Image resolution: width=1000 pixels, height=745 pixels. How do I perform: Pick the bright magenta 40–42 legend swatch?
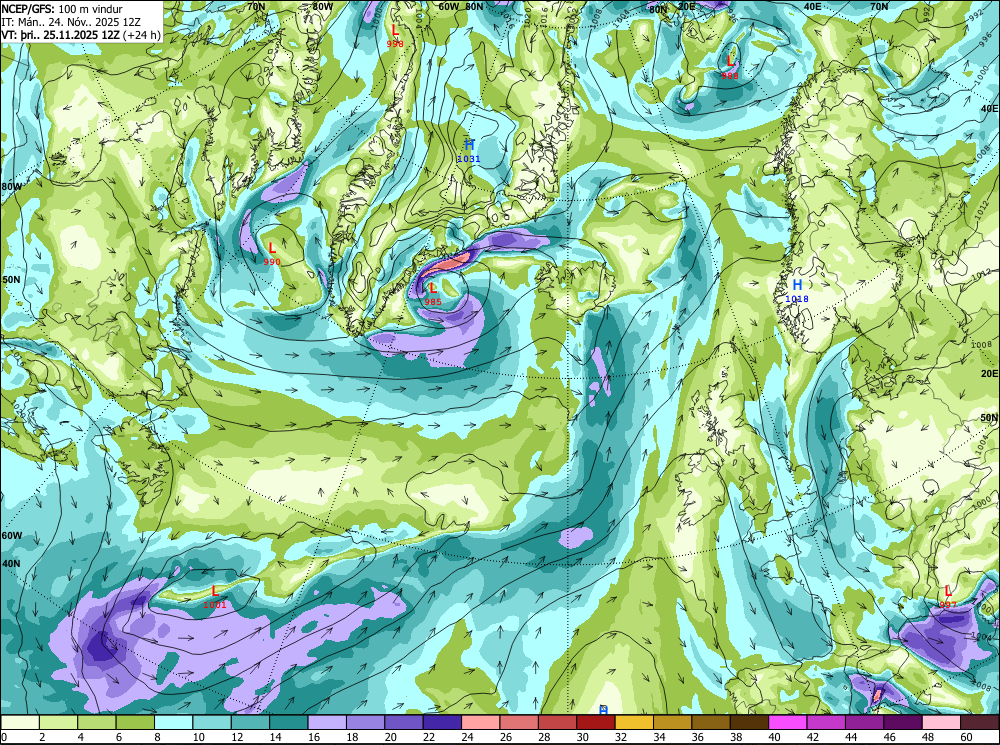787,722
